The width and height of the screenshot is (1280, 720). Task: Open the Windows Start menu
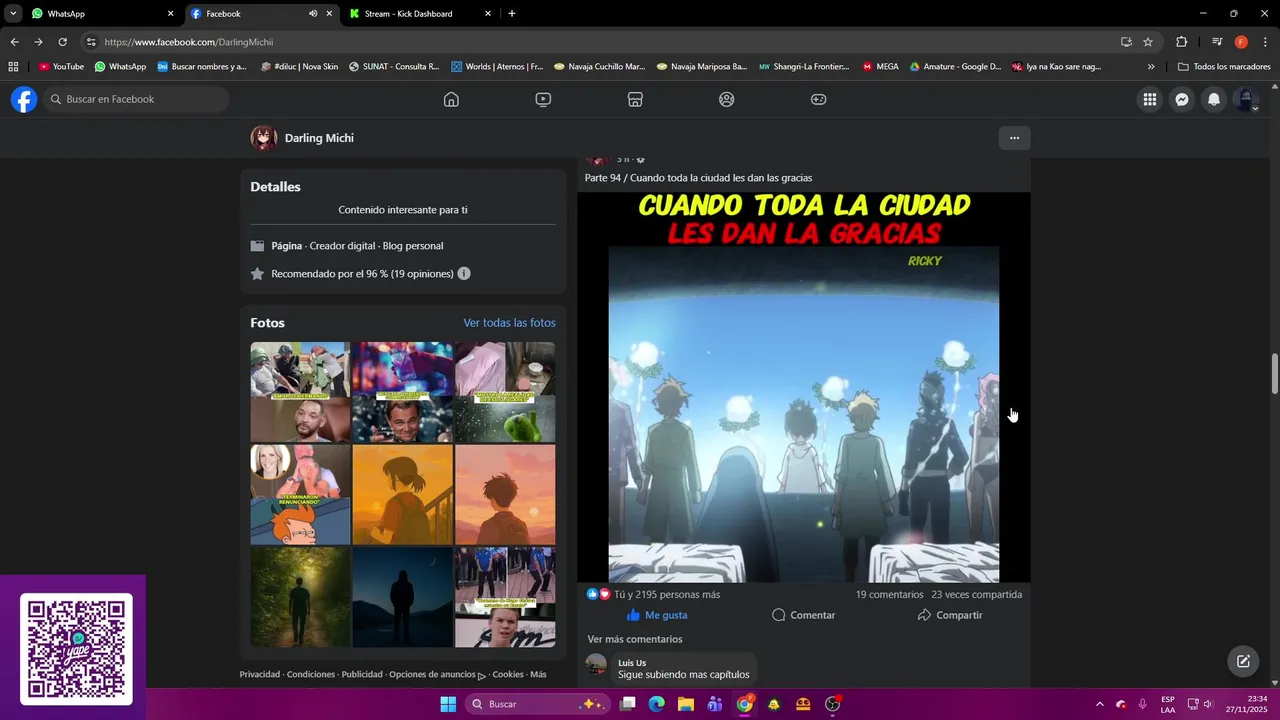click(448, 704)
